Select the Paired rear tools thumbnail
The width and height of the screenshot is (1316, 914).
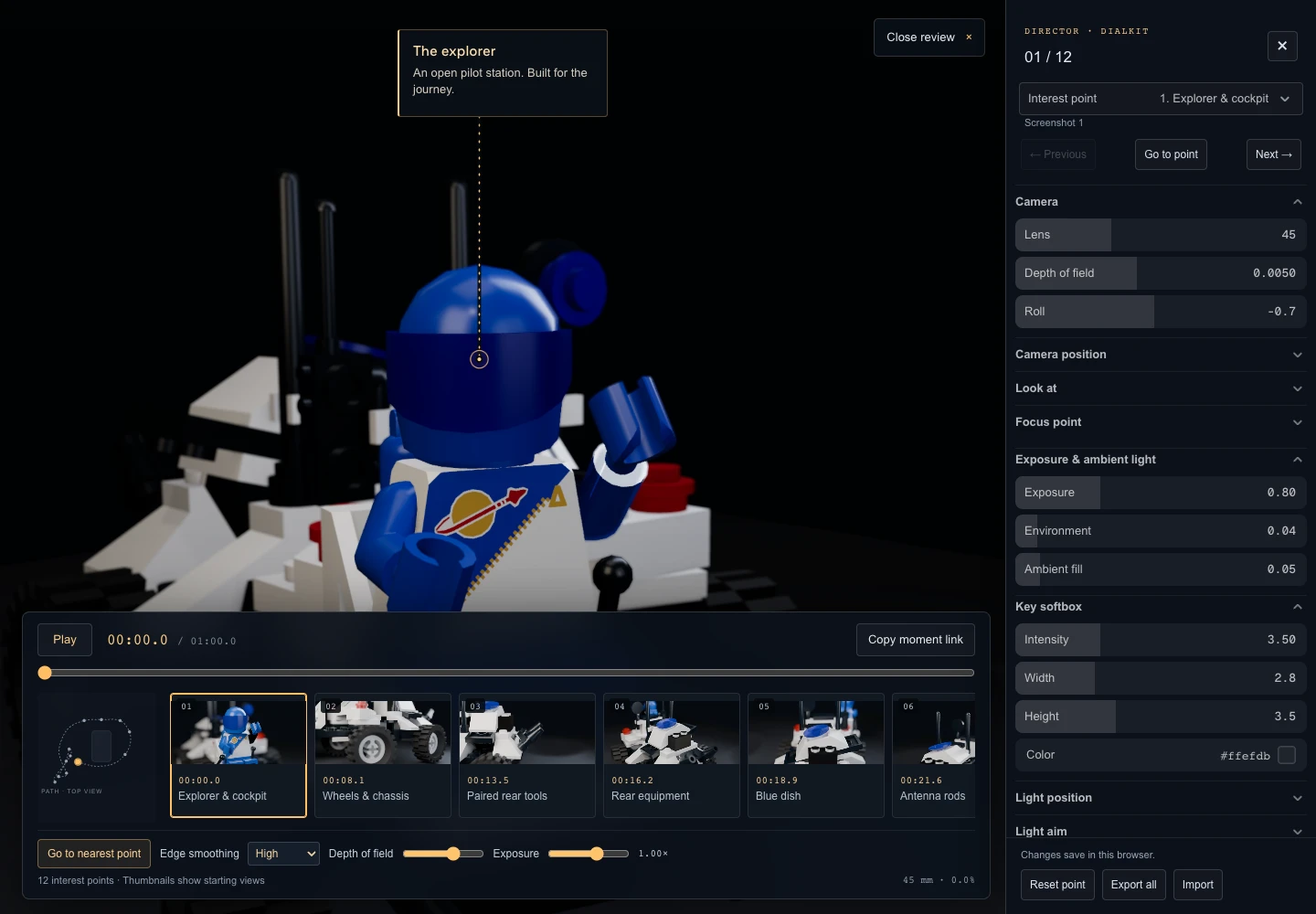pos(527,756)
